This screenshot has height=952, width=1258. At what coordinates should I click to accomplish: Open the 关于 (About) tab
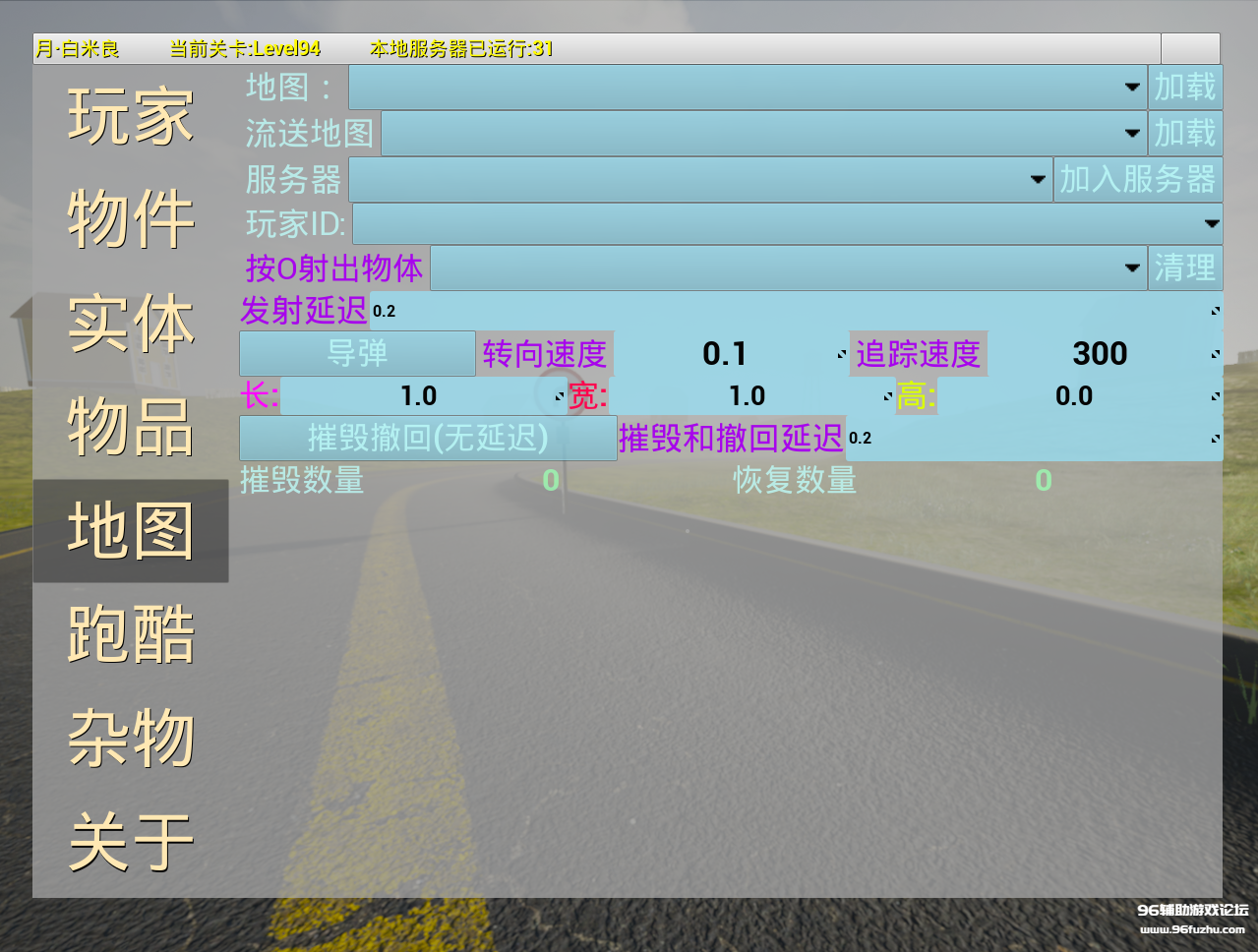tap(131, 842)
